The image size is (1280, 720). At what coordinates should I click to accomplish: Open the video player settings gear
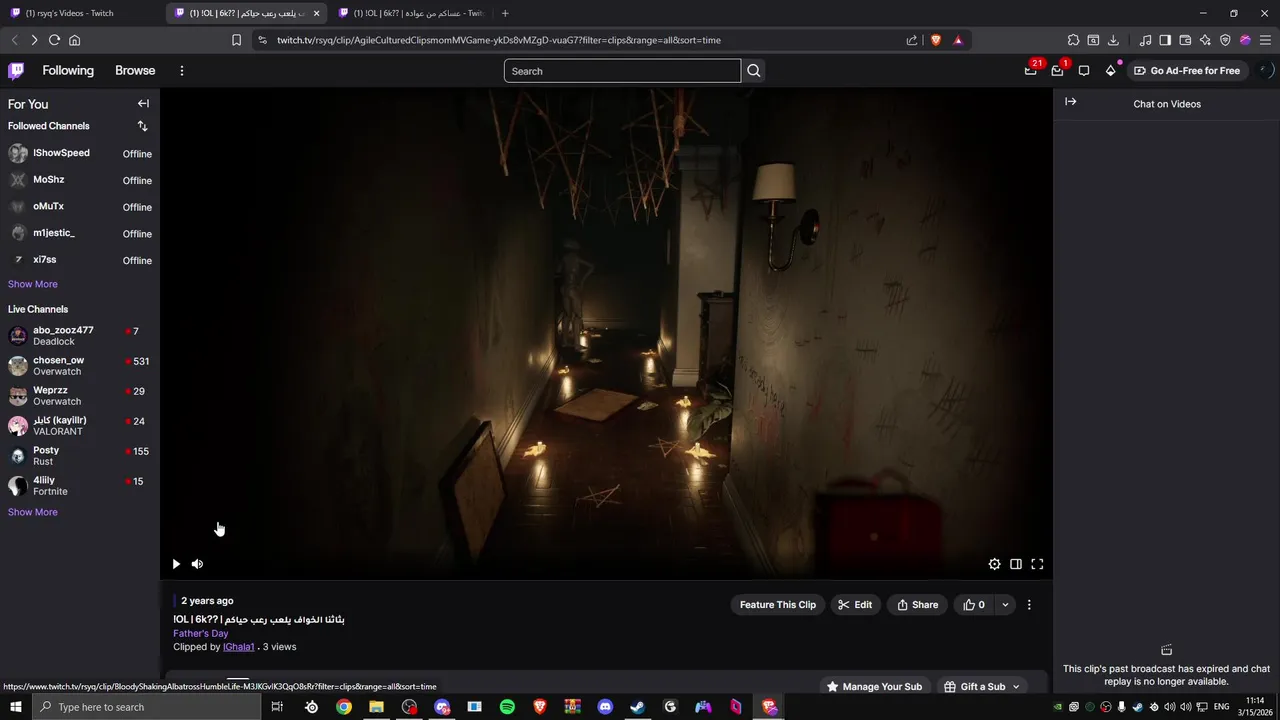point(994,564)
